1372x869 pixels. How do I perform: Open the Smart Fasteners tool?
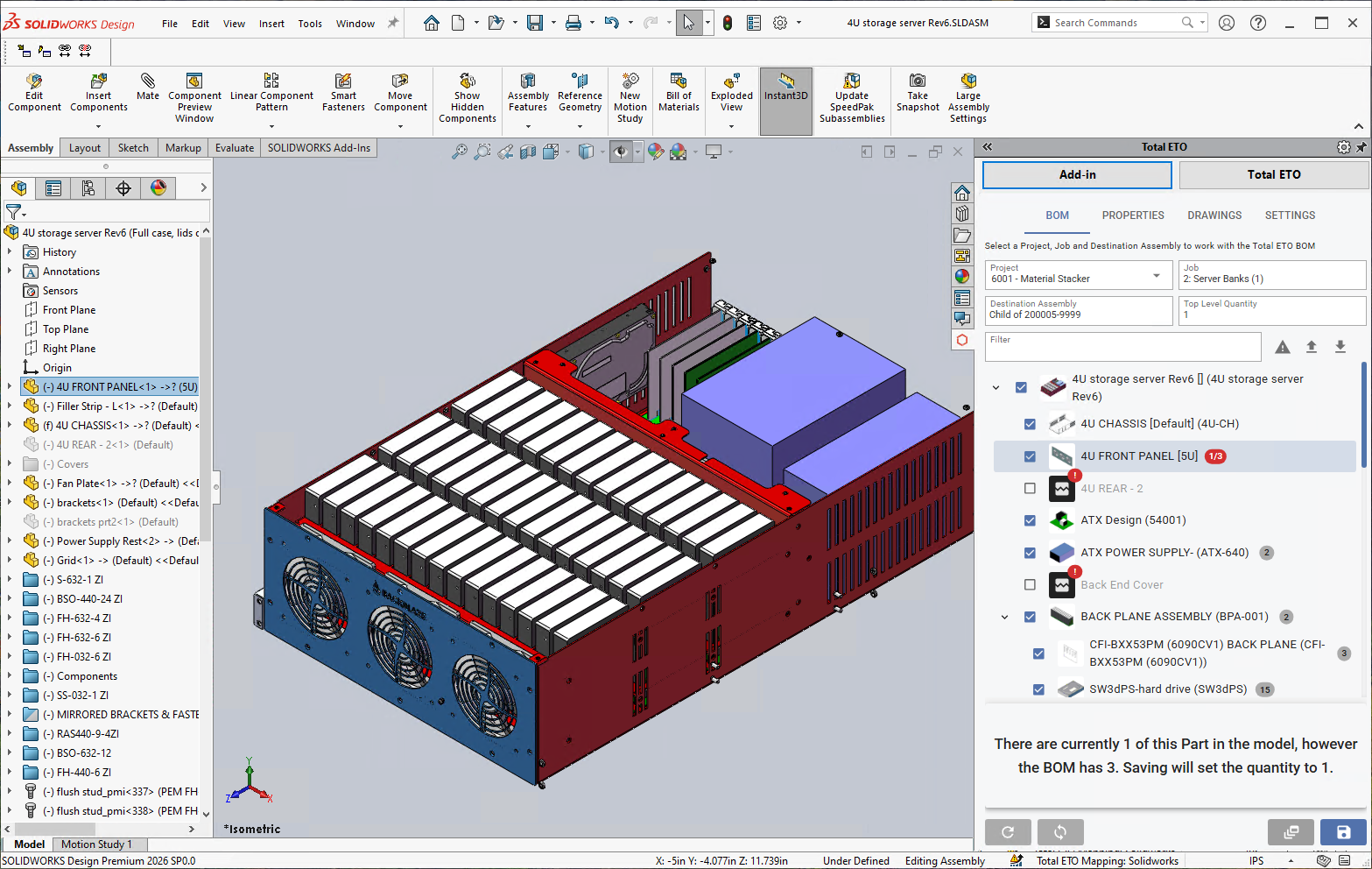[x=343, y=81]
